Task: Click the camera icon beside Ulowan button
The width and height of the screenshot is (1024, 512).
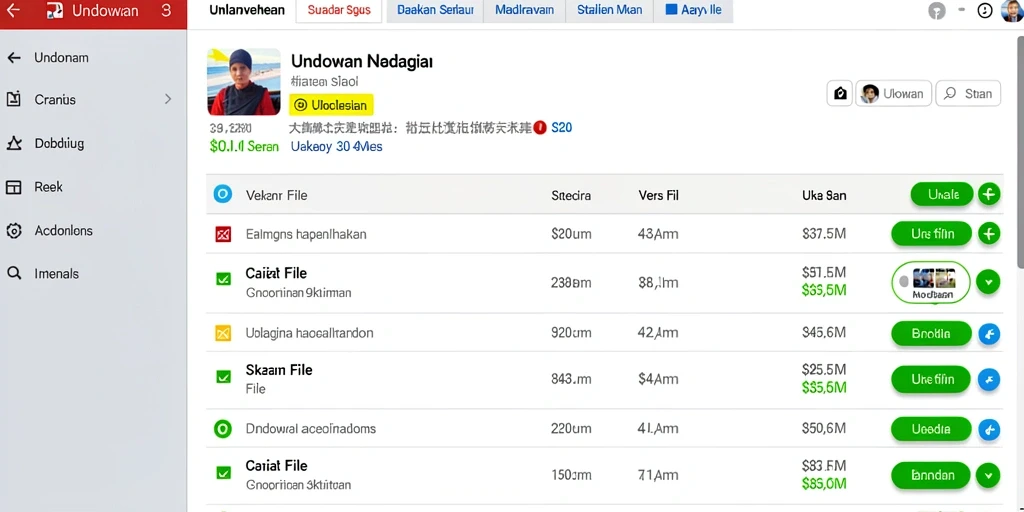Action: click(840, 93)
